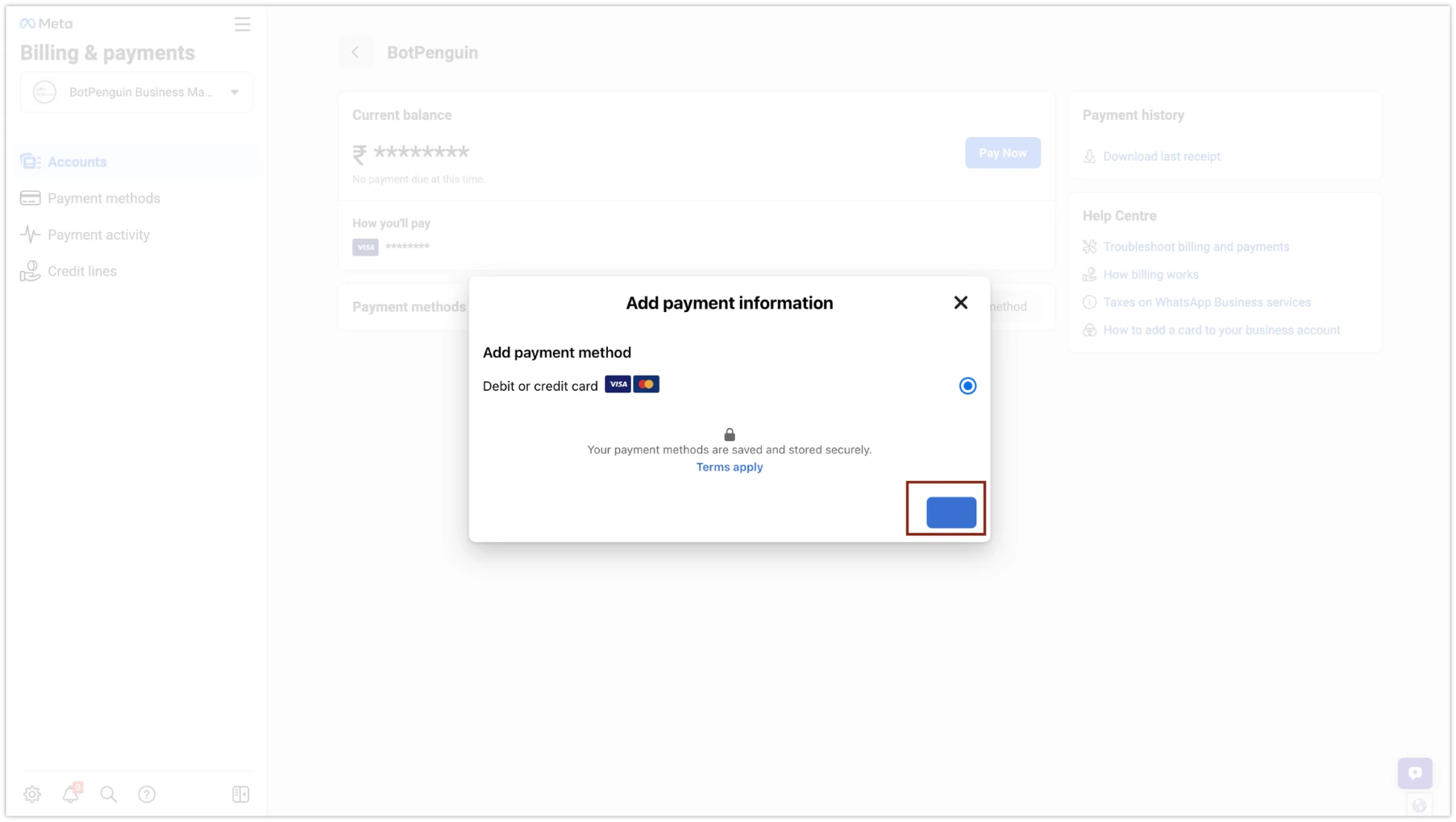
Task: Select the Debit or credit card radio button
Action: pyautogui.click(x=967, y=386)
